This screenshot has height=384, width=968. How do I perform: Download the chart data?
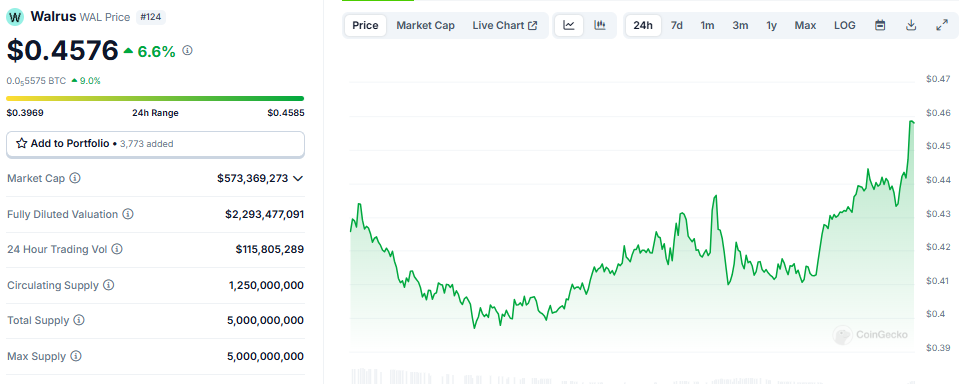click(911, 25)
